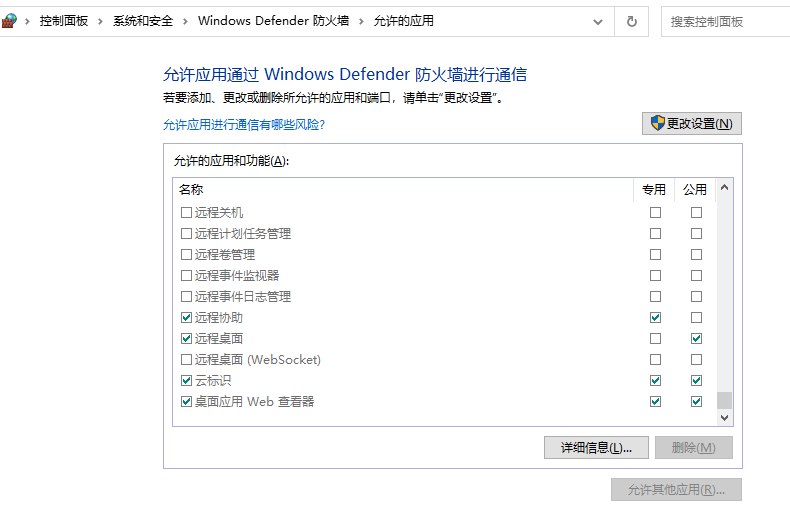Click the refresh icon next to address bar
790x519 pixels.
pyautogui.click(x=631, y=21)
